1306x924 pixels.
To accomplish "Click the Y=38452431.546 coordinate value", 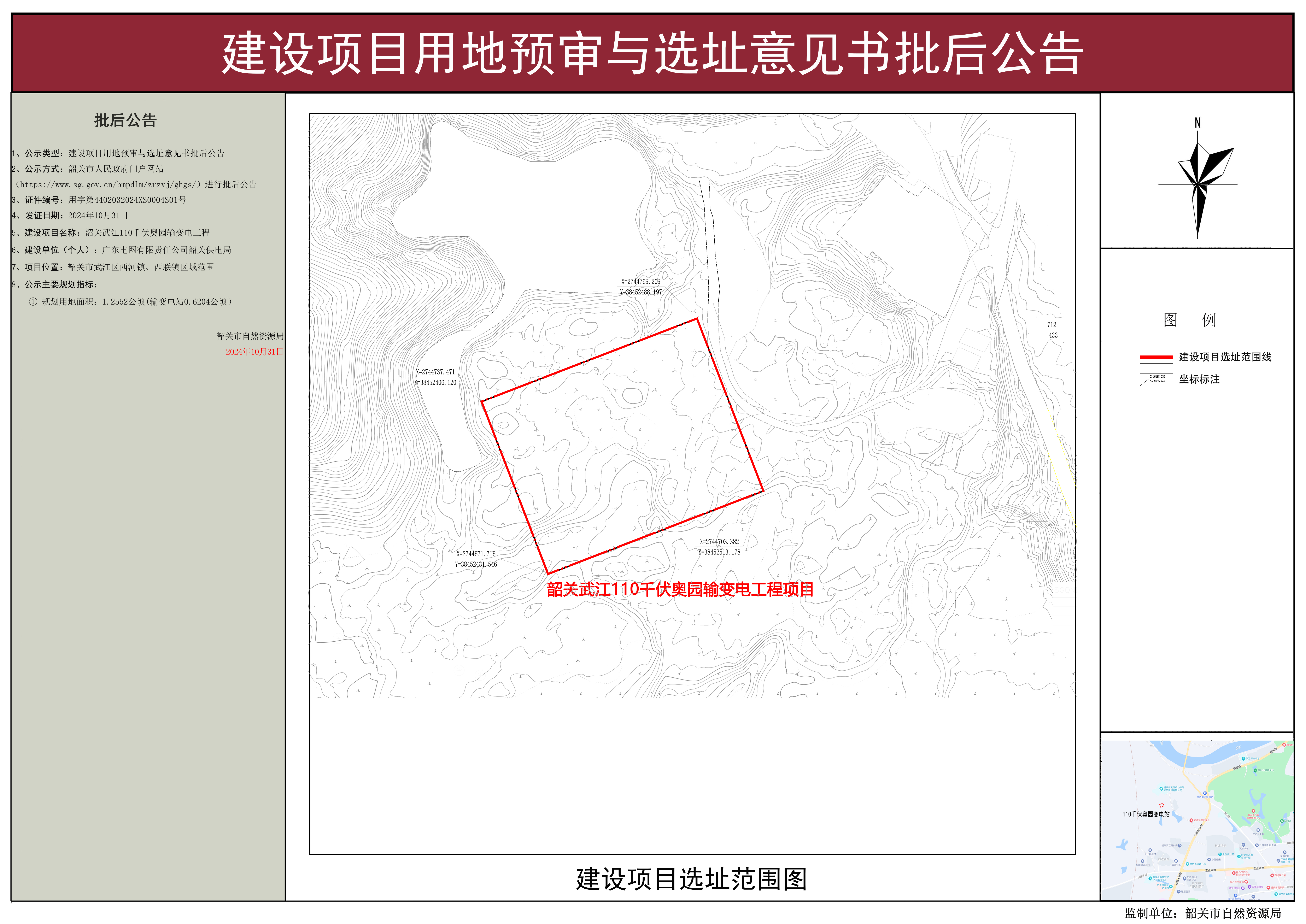I will point(476,564).
